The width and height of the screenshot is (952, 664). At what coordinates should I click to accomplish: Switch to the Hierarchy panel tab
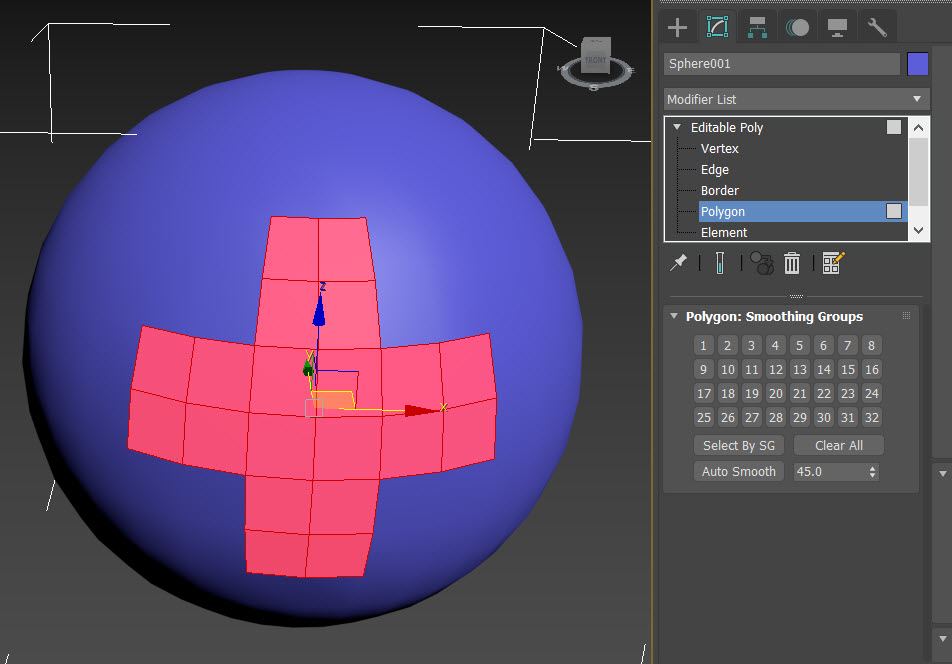coord(757,27)
